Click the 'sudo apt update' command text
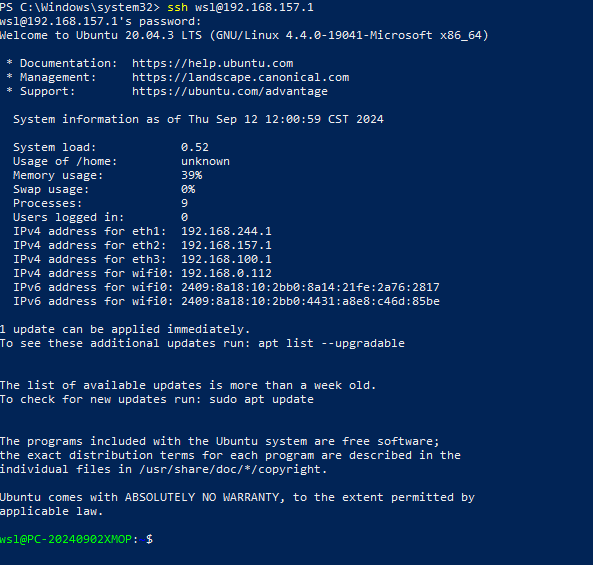This screenshot has height=565, width=593. pos(261,399)
